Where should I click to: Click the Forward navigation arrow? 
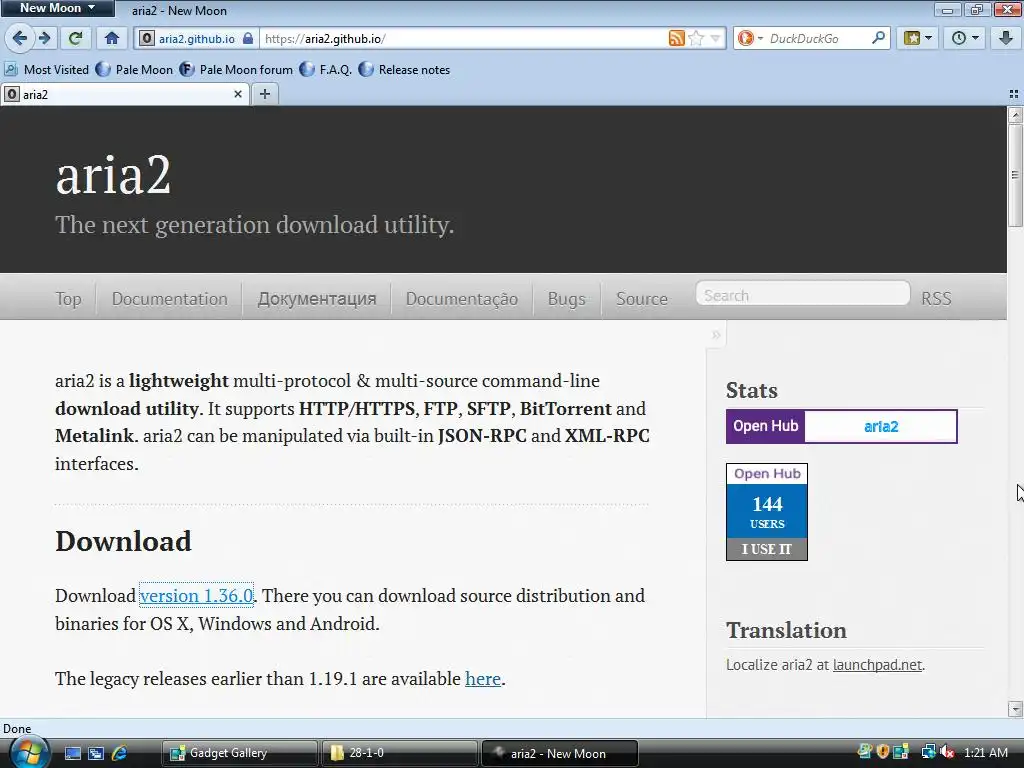44,39
